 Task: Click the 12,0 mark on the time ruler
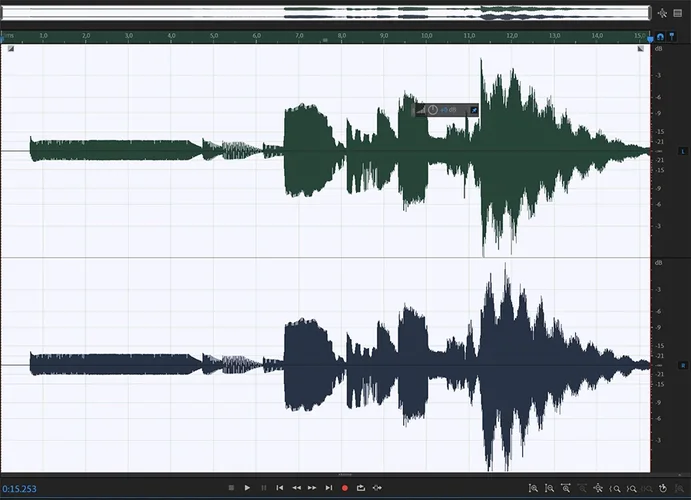pyautogui.click(x=512, y=35)
